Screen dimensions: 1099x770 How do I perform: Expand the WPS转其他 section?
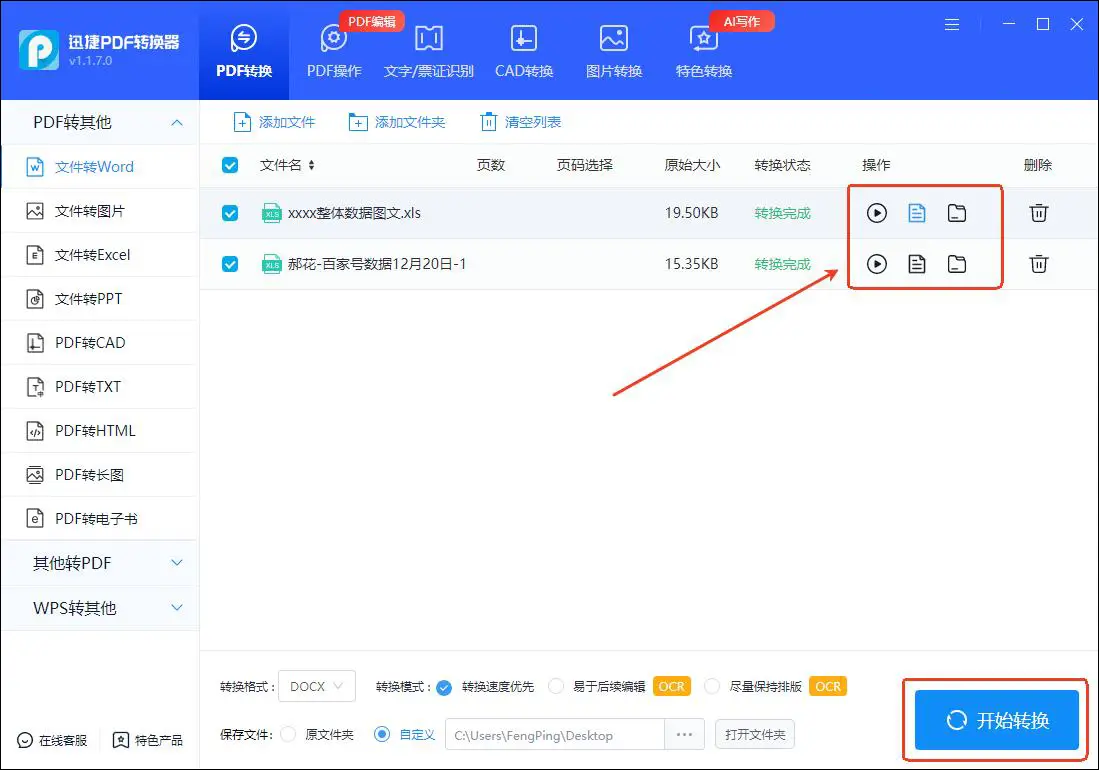pyautogui.click(x=100, y=607)
